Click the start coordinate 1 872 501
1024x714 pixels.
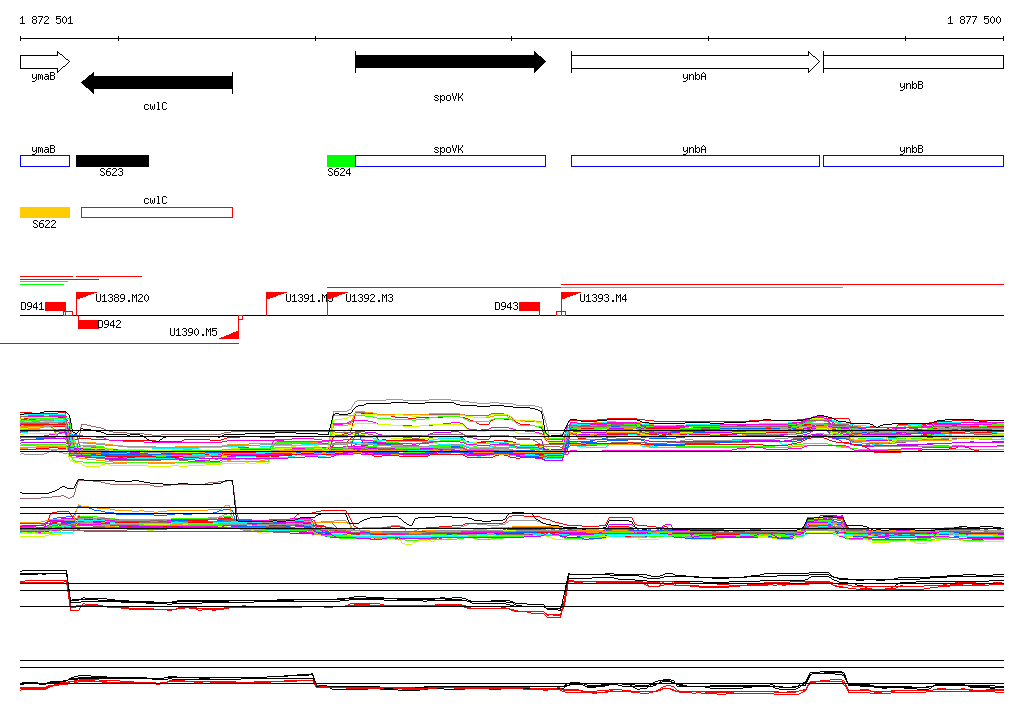(46, 20)
